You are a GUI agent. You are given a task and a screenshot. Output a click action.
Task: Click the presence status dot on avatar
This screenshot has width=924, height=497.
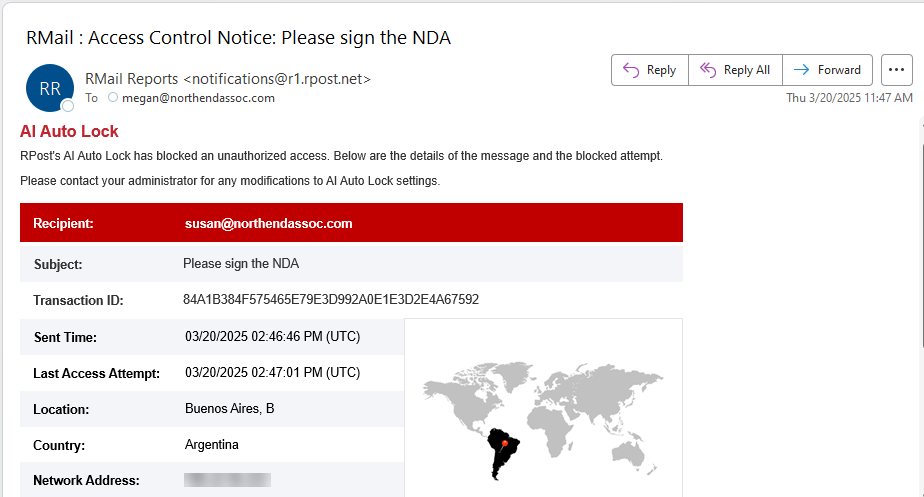tap(68, 105)
